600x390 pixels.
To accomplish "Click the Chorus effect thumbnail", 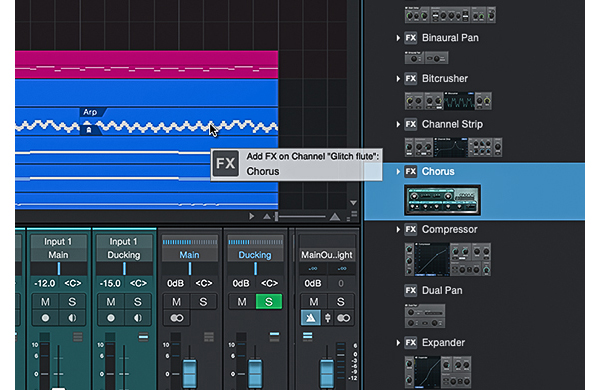I will point(442,200).
